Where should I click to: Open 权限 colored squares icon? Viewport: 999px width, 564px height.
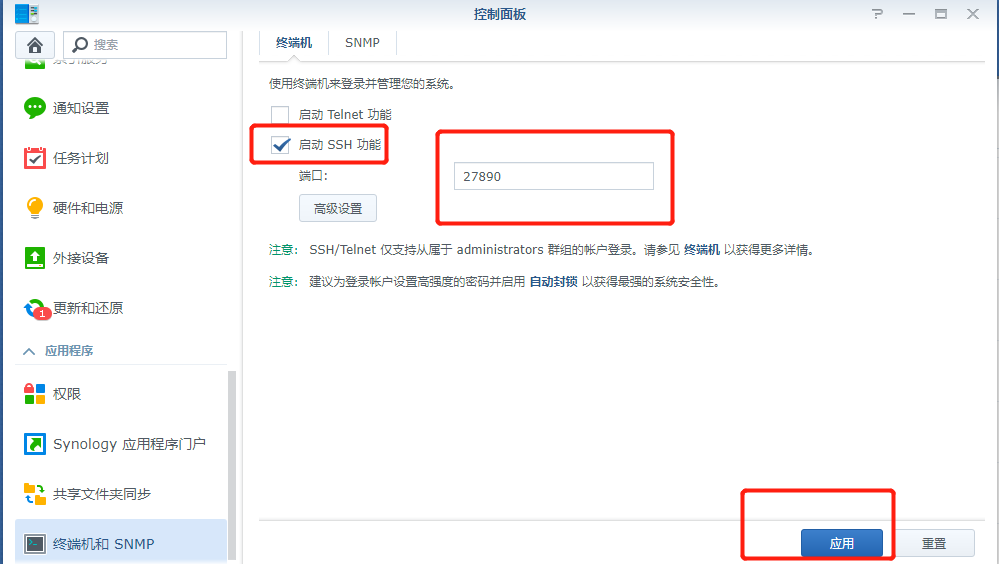coord(34,394)
